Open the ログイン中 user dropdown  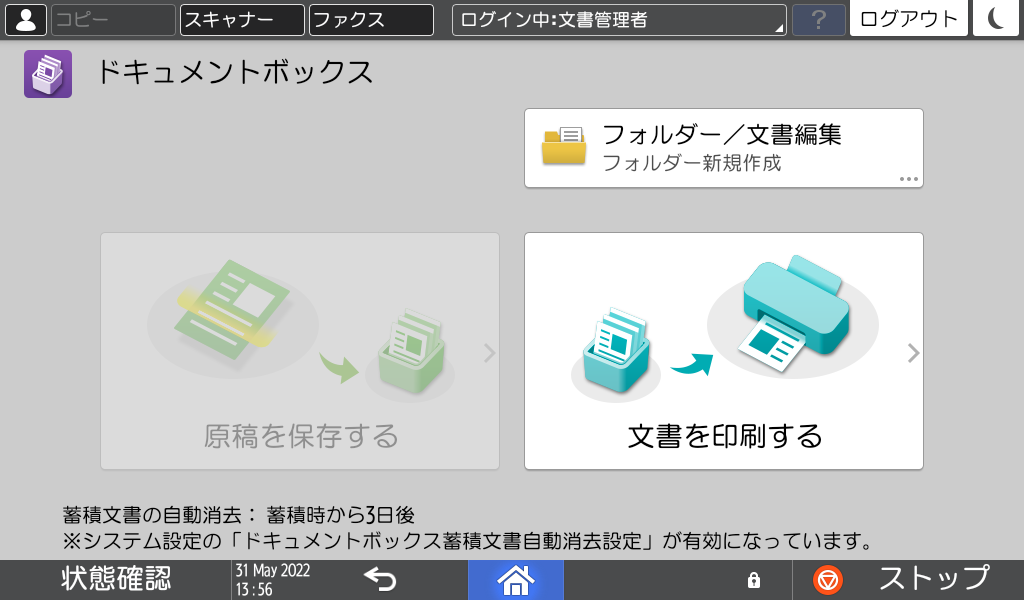pyautogui.click(x=619, y=18)
